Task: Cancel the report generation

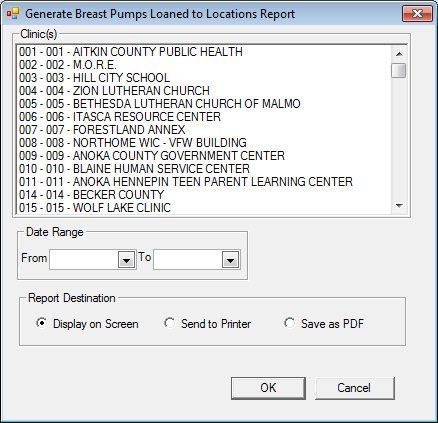Action: 355,388
